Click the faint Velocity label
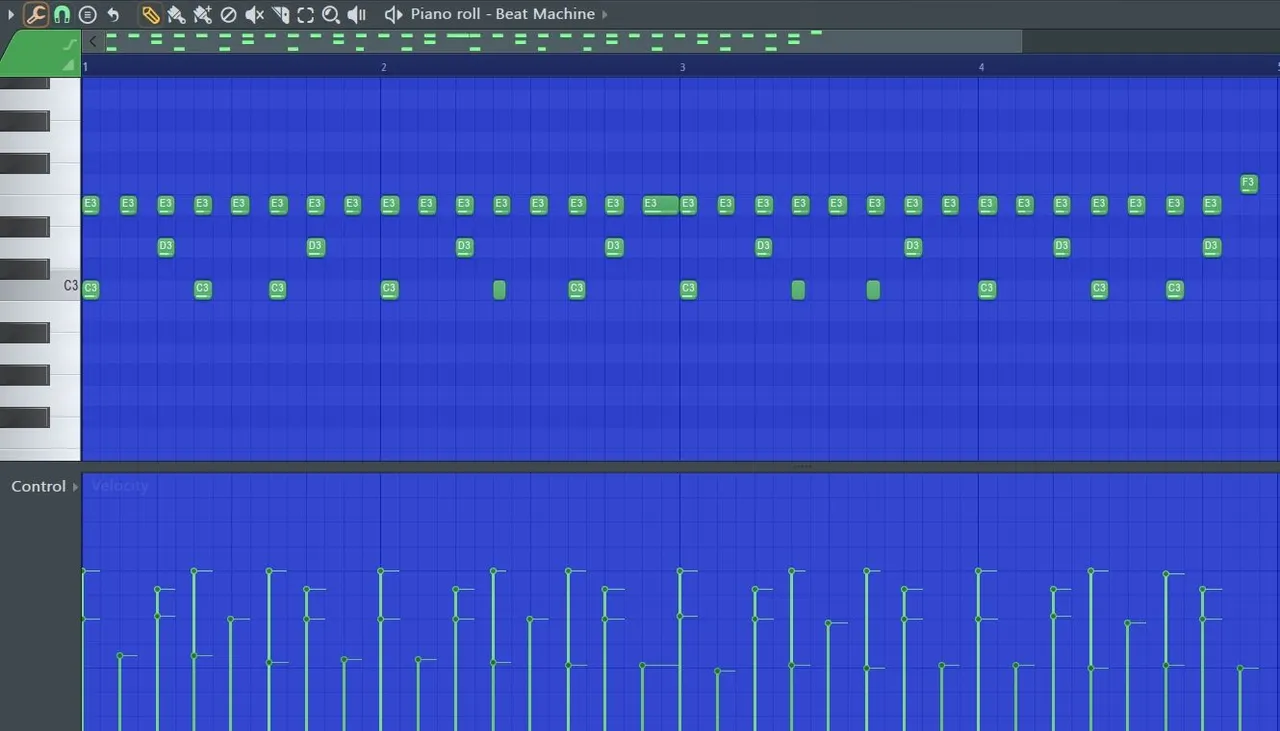This screenshot has height=731, width=1280. point(120,486)
